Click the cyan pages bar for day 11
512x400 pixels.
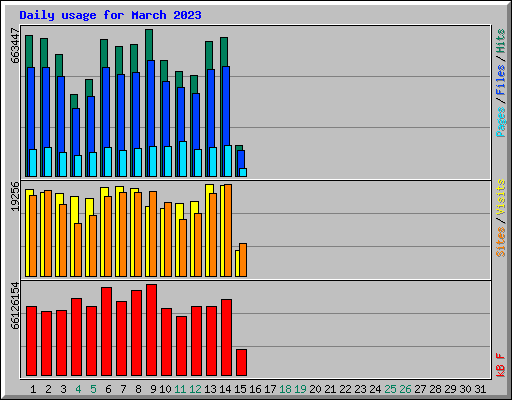click(183, 159)
